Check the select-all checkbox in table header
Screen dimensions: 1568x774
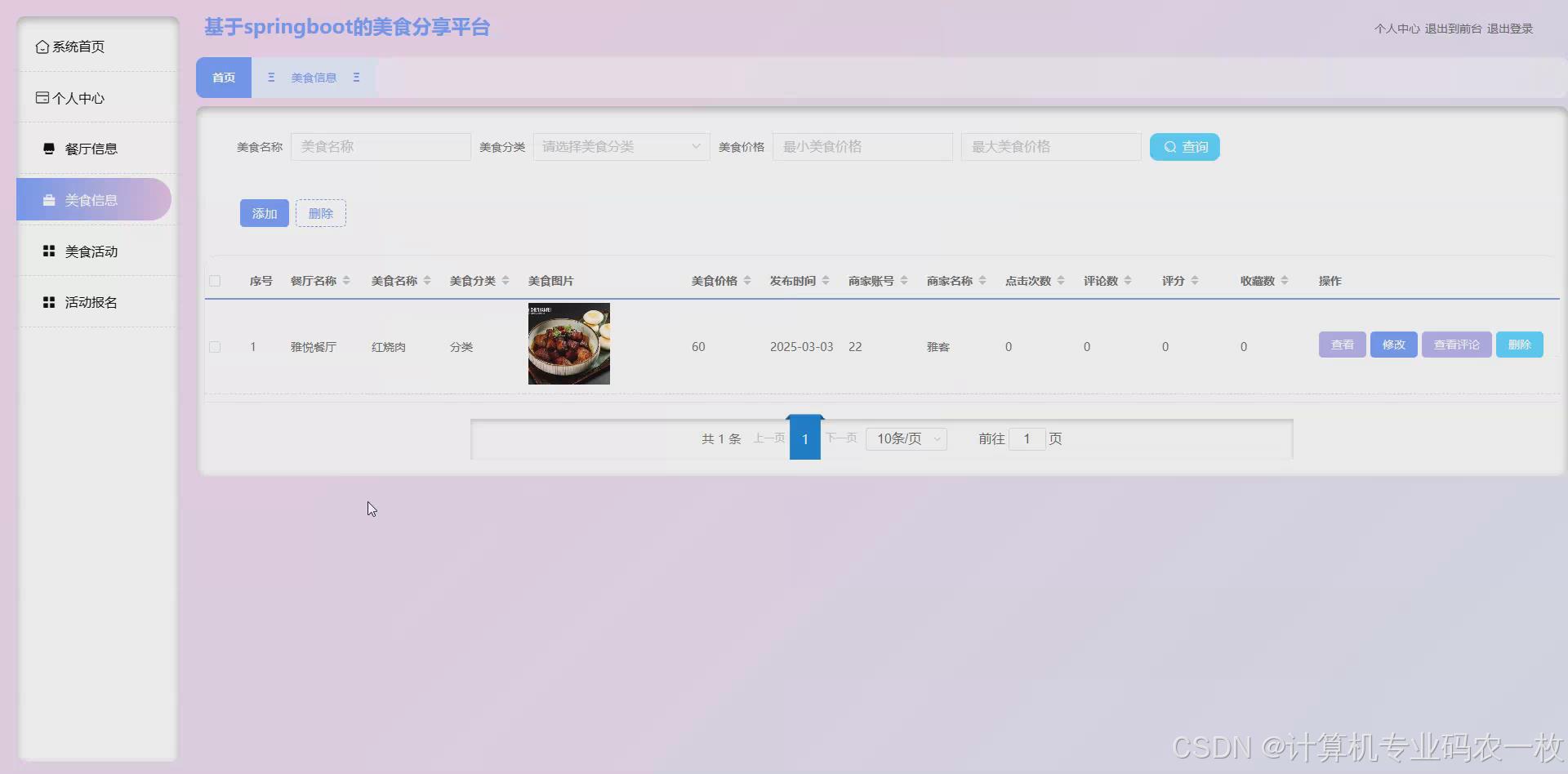click(x=215, y=280)
